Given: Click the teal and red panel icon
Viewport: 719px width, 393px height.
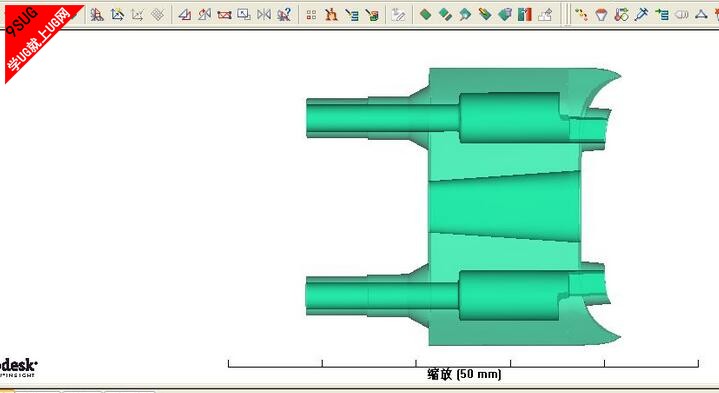Looking at the screenshot, I should [x=525, y=15].
